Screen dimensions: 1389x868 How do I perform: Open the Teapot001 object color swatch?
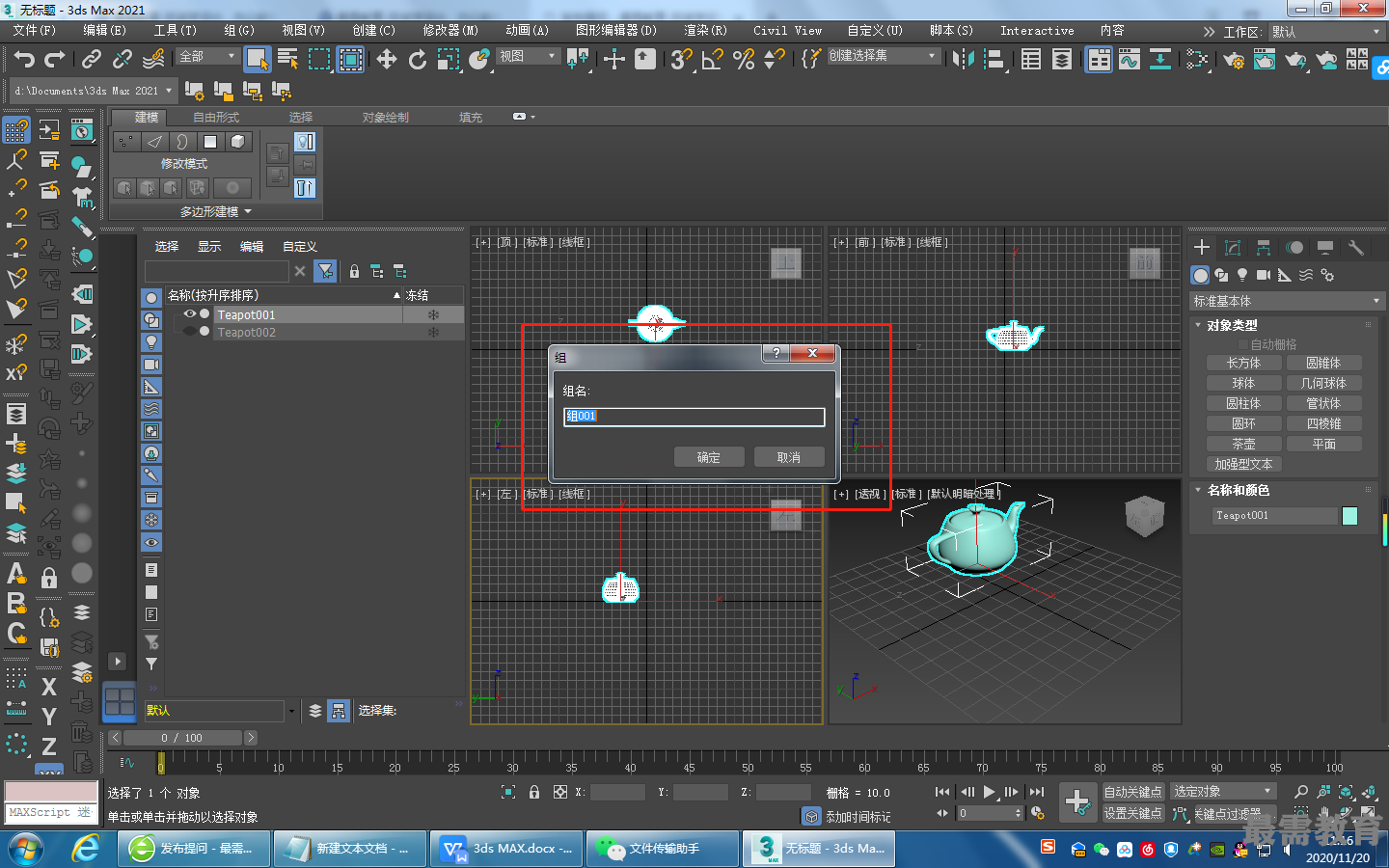(1349, 516)
